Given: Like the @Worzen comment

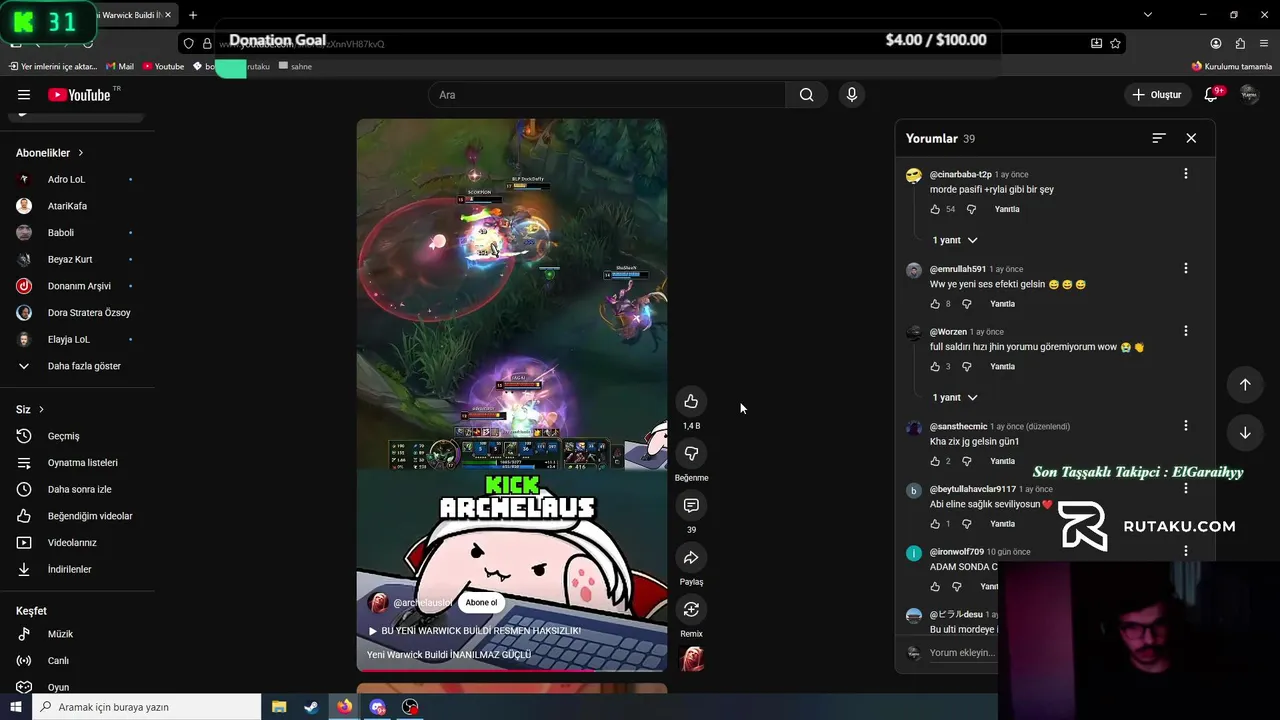Looking at the screenshot, I should click(x=935, y=367).
